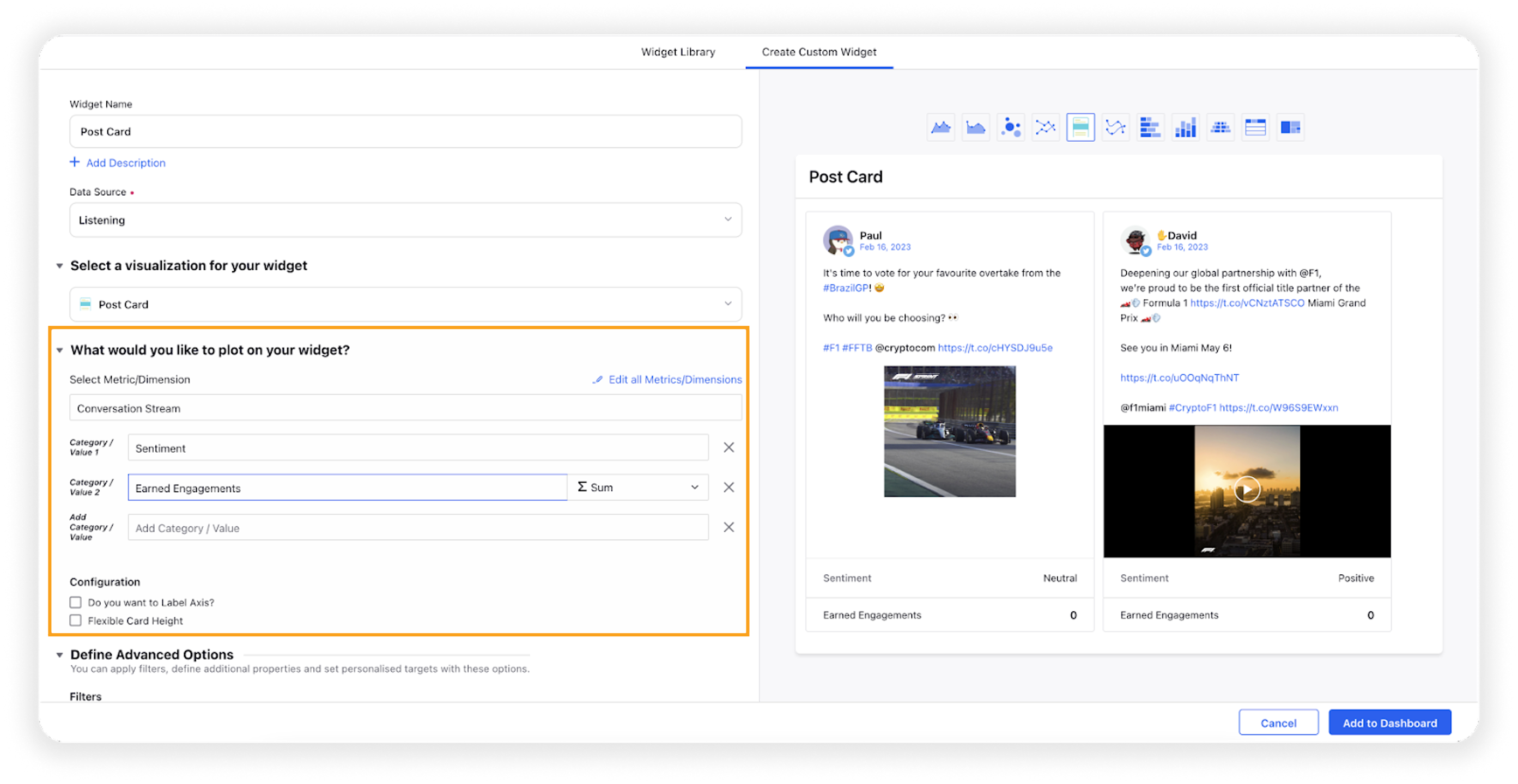Screen dimensions: 1518x784
Task: Open the #CryptoF1 hashtag link
Action: pos(1192,408)
